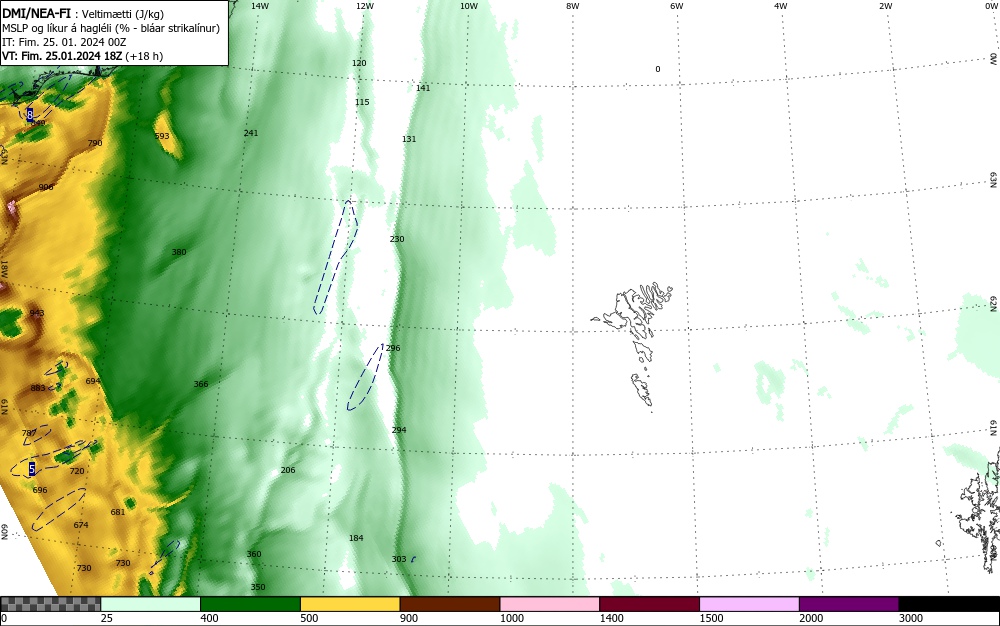Select the map value 593
1000x626 pixels.
[162, 136]
